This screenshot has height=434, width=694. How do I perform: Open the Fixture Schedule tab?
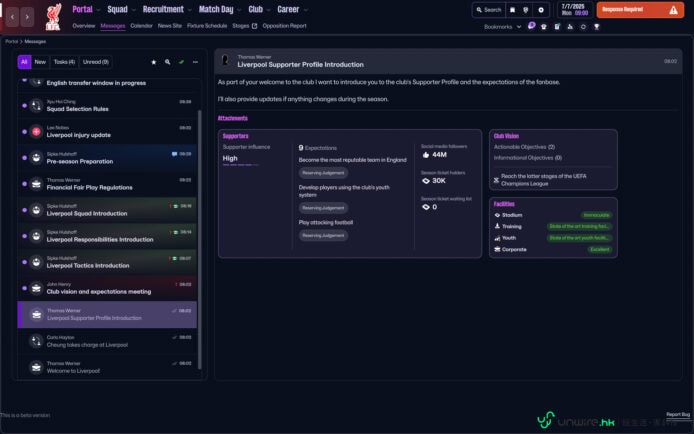coord(207,26)
